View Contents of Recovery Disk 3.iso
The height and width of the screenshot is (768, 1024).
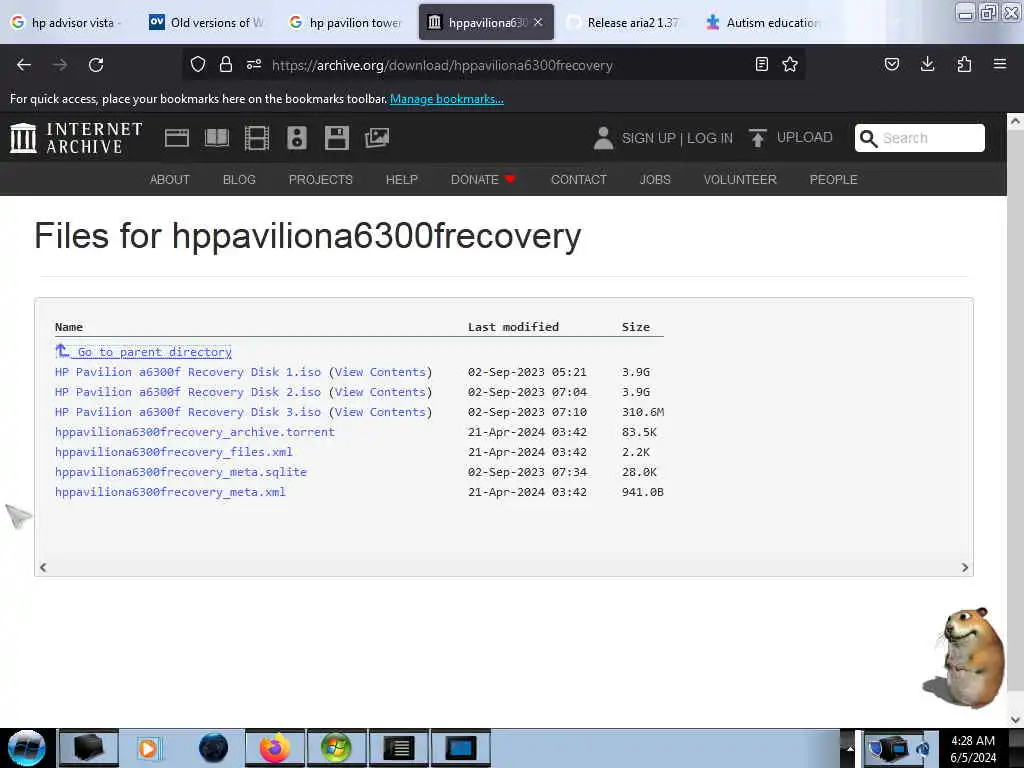pos(380,412)
